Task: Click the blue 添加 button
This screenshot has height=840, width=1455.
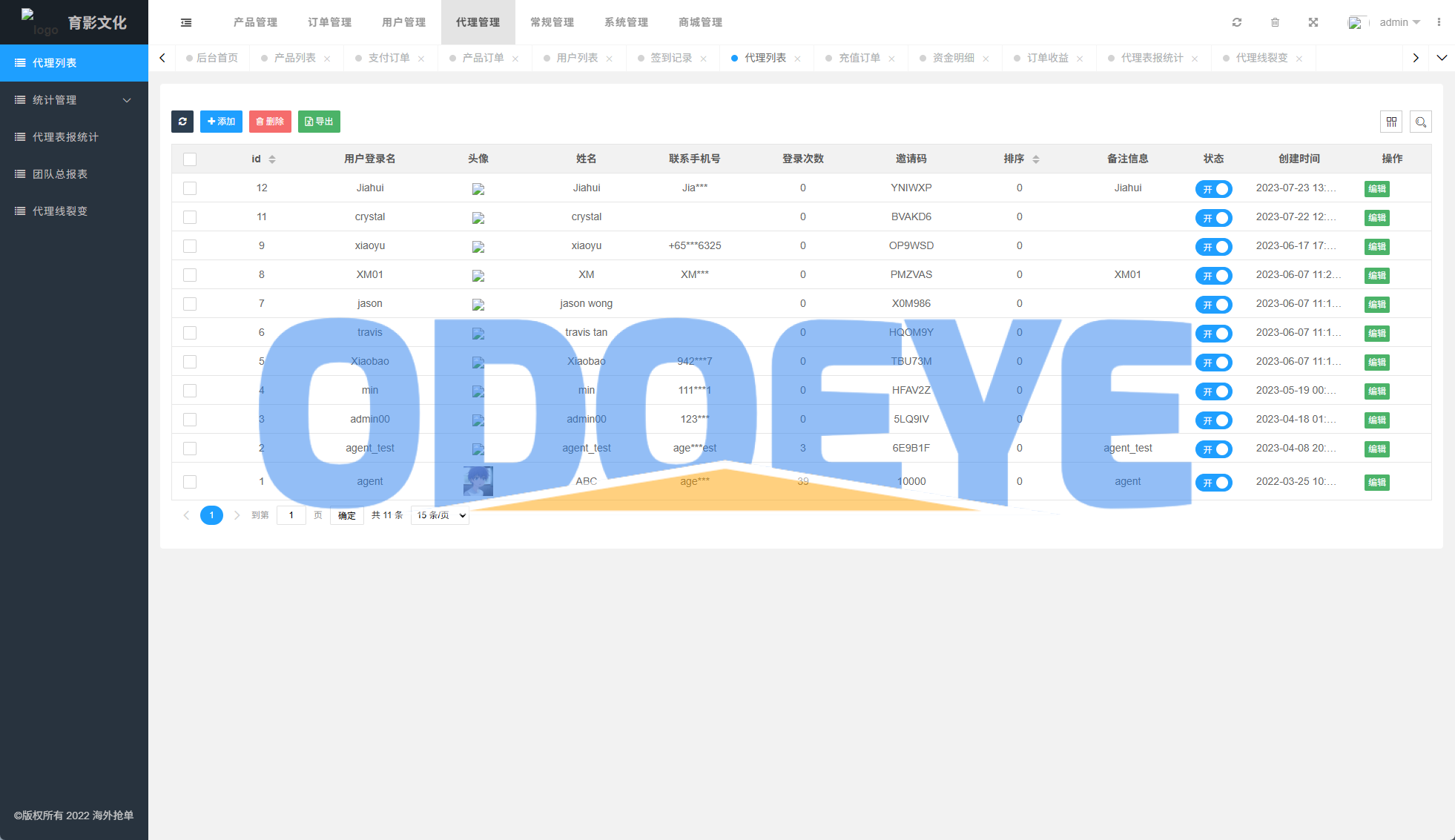Action: point(221,122)
